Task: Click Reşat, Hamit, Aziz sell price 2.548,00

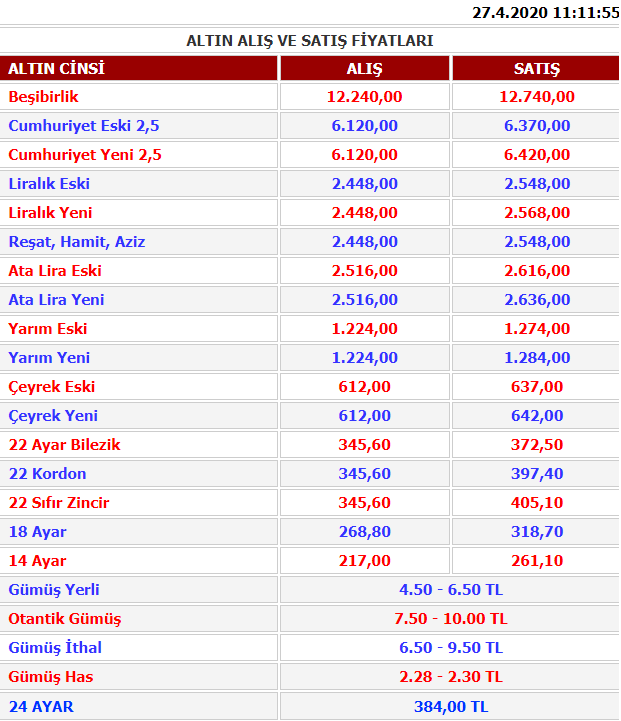Action: pyautogui.click(x=537, y=241)
